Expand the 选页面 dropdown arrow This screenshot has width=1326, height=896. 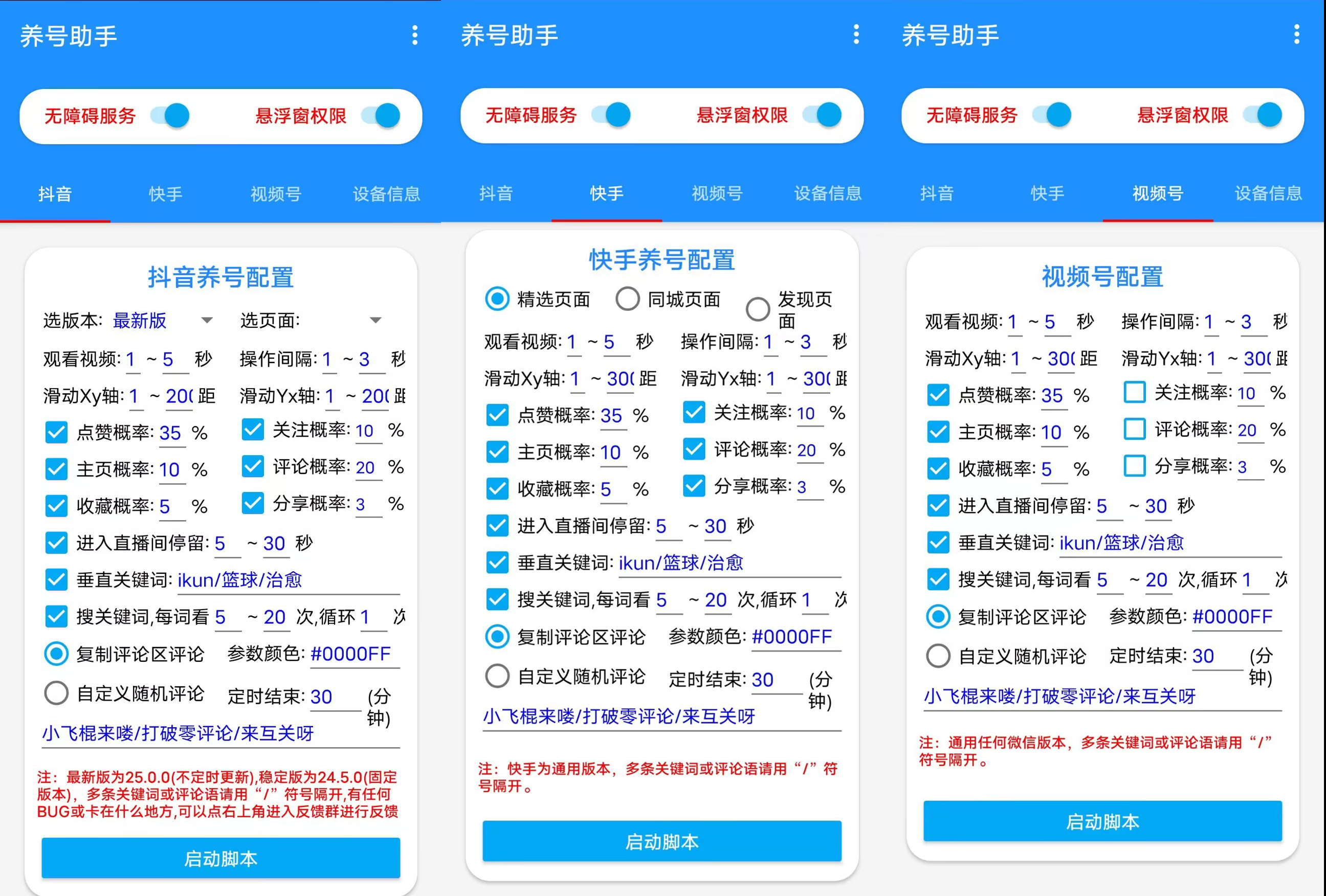375,321
